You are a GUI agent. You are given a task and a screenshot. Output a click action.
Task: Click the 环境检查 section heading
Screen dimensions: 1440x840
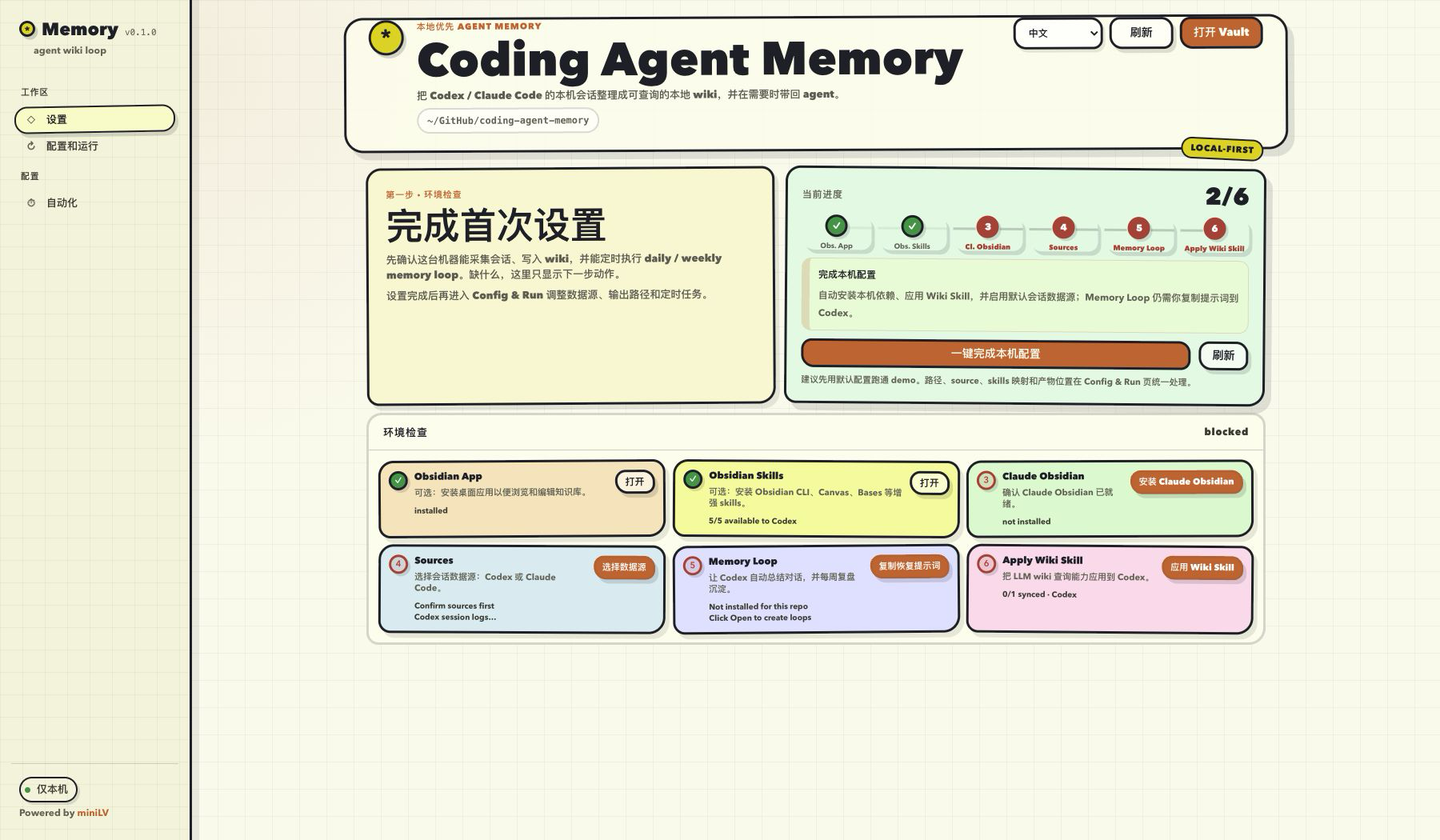[x=405, y=433]
